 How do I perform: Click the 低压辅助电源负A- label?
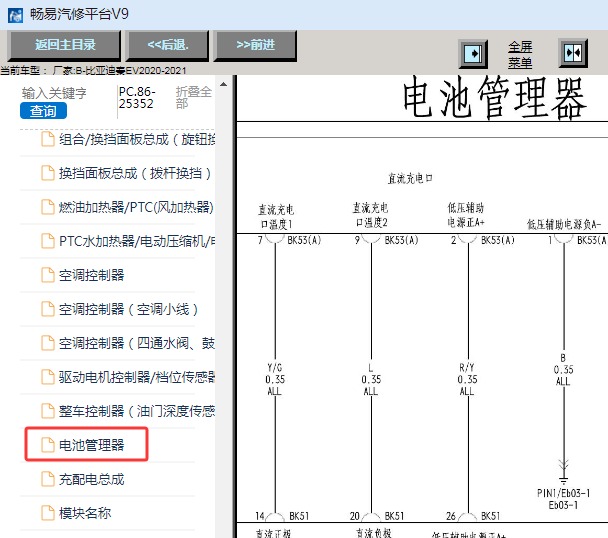(564, 224)
